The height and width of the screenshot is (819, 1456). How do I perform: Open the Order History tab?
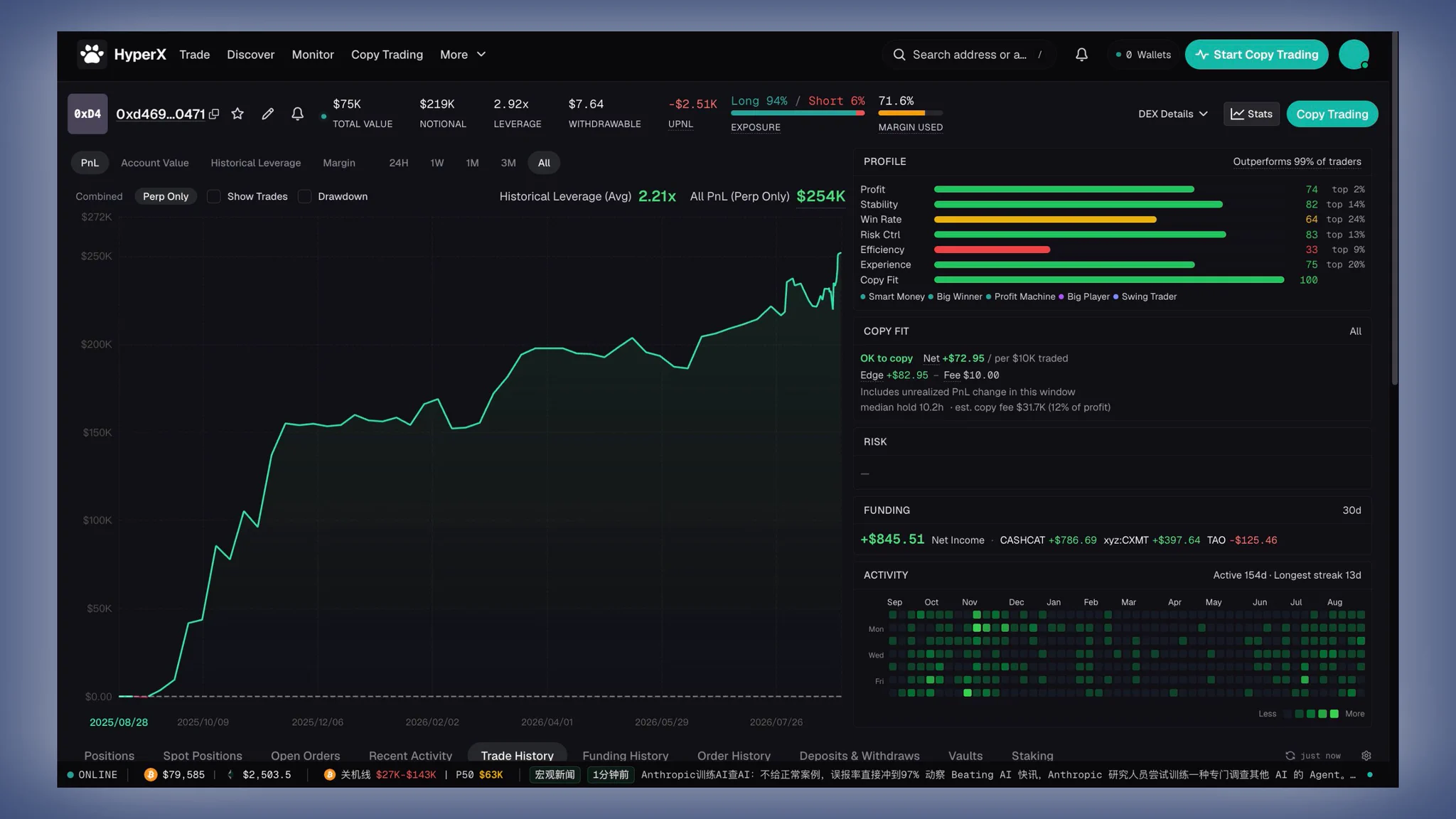pos(734,756)
